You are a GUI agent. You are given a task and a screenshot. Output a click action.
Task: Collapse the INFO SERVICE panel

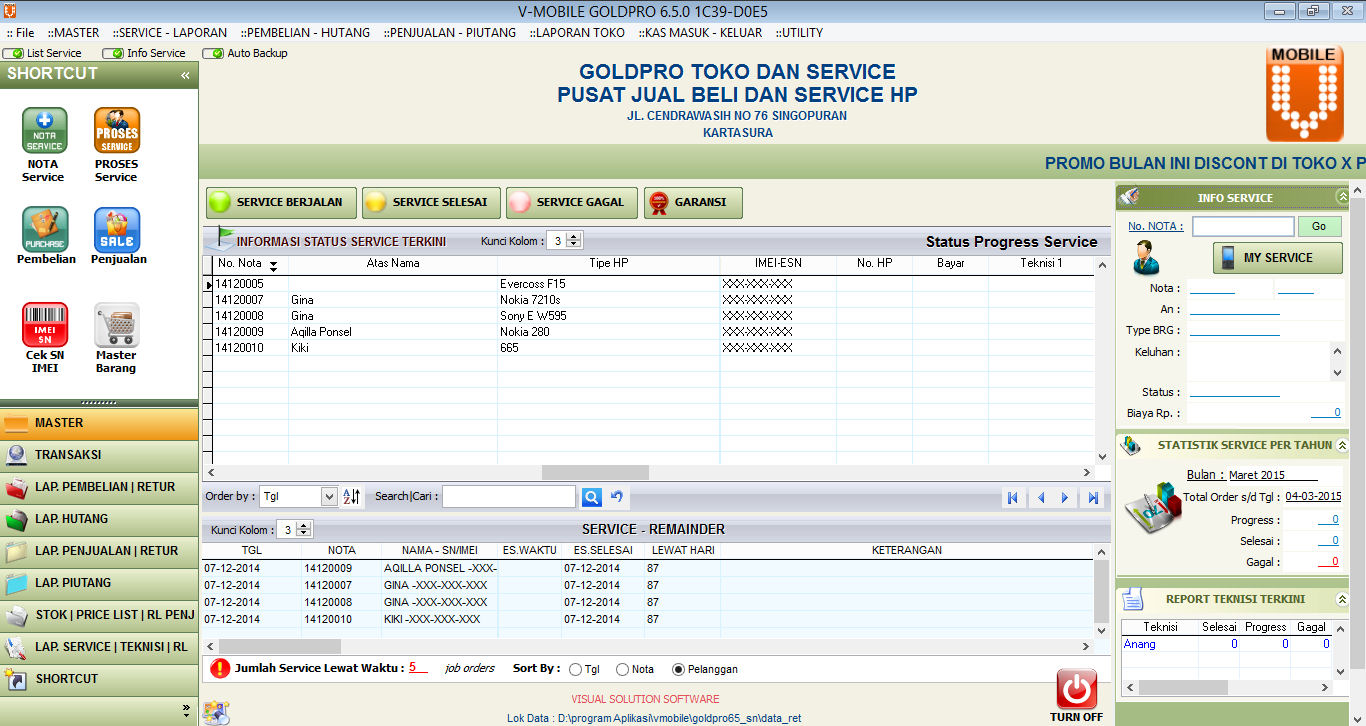click(x=1342, y=197)
